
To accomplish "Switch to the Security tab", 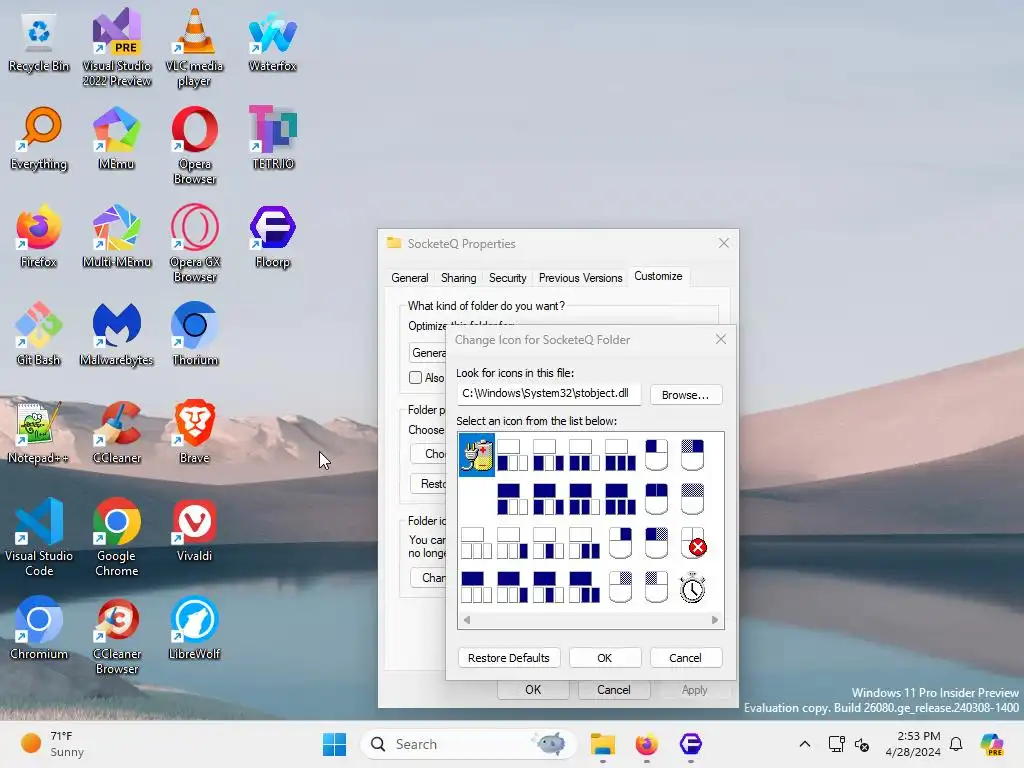I will click(507, 278).
